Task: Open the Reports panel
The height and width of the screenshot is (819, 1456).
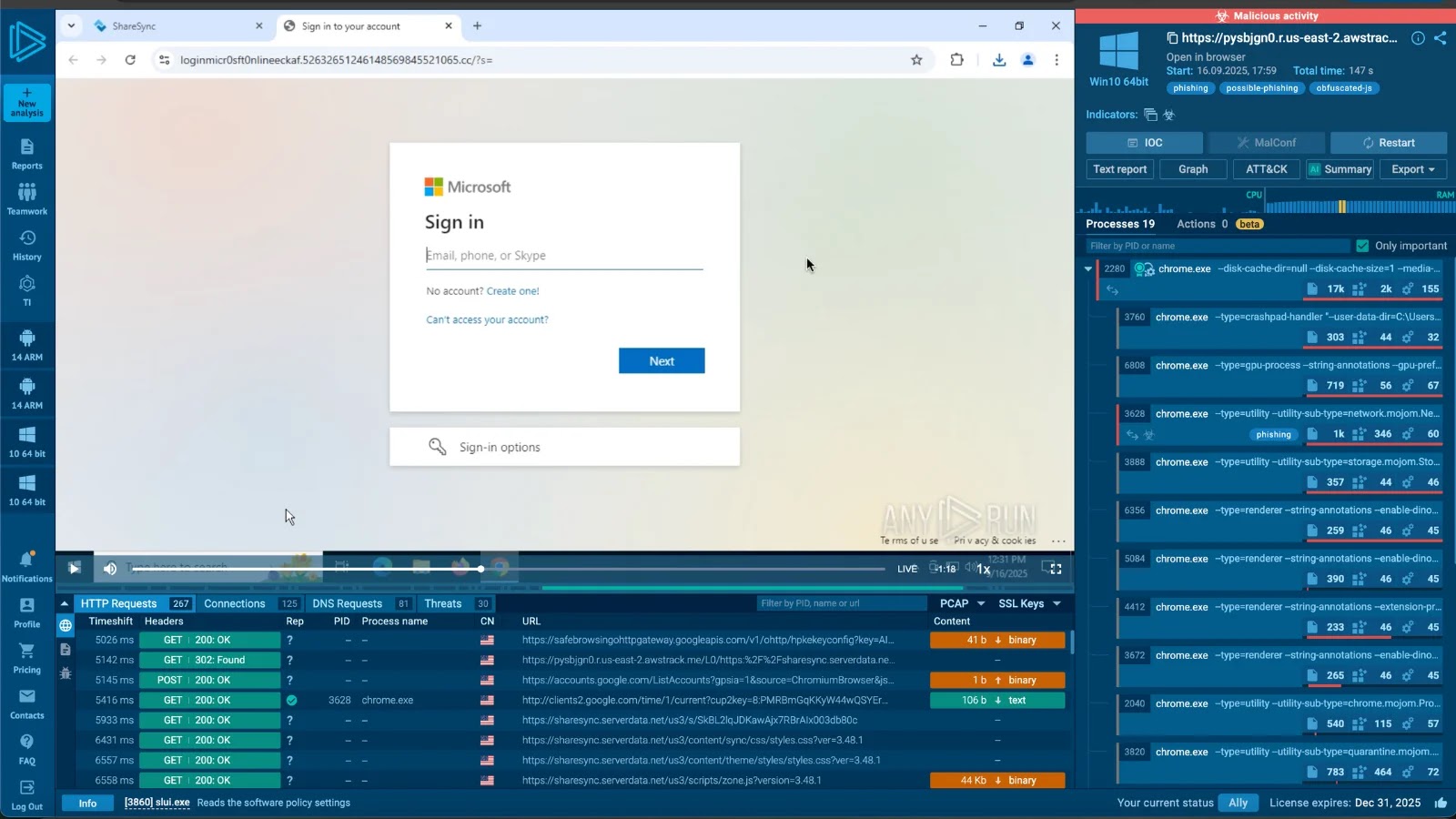Action: 26,154
